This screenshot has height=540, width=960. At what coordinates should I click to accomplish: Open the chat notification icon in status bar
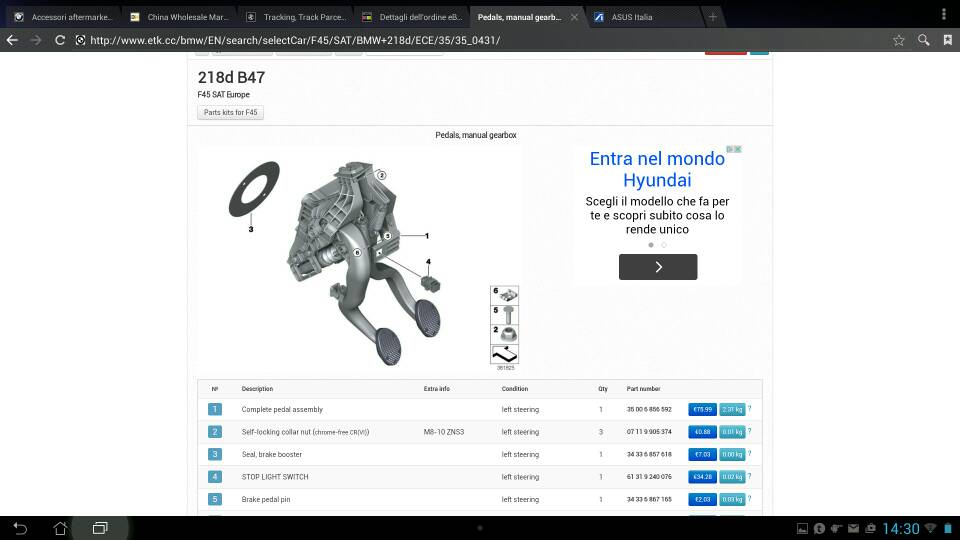point(819,528)
